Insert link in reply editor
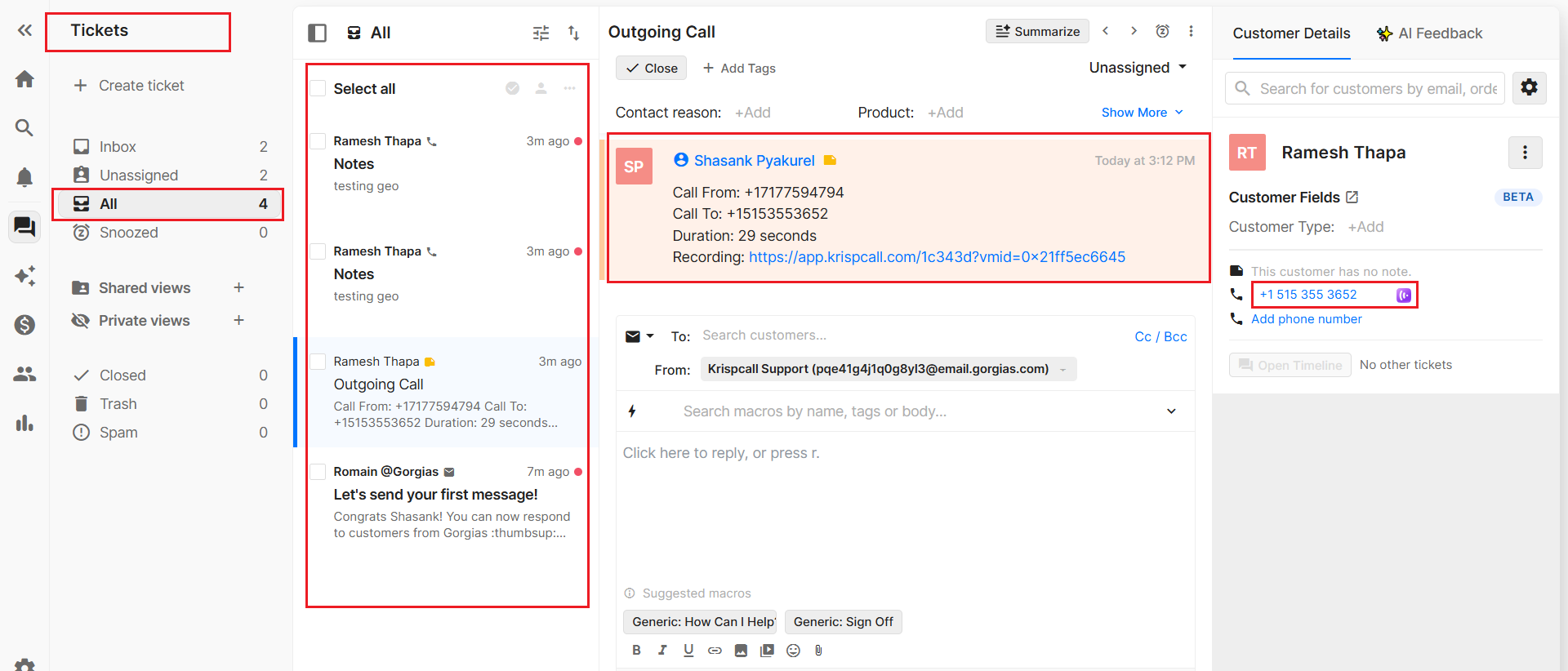1568x671 pixels. pos(715,650)
